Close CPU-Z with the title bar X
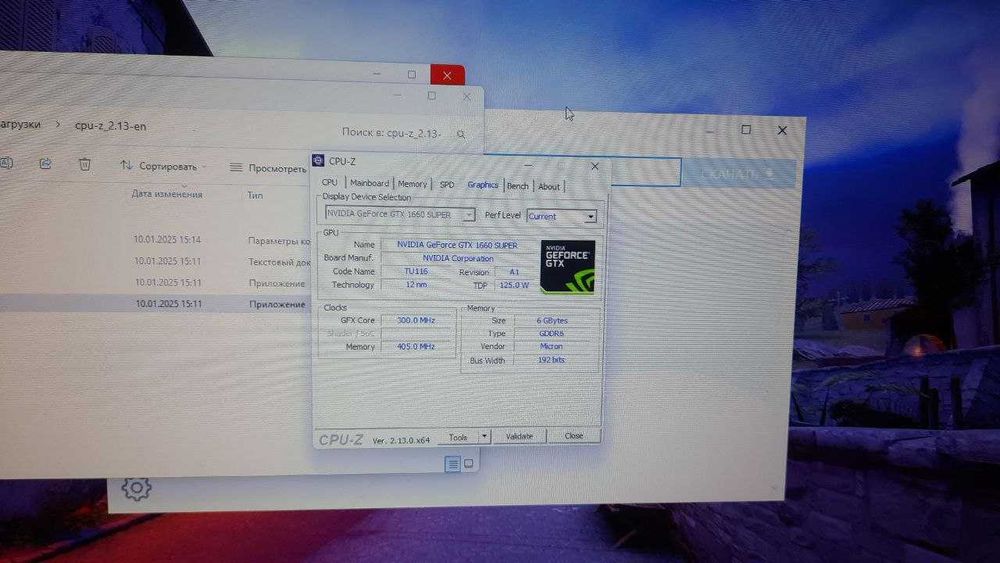Viewport: 1000px width, 563px height. [x=594, y=166]
